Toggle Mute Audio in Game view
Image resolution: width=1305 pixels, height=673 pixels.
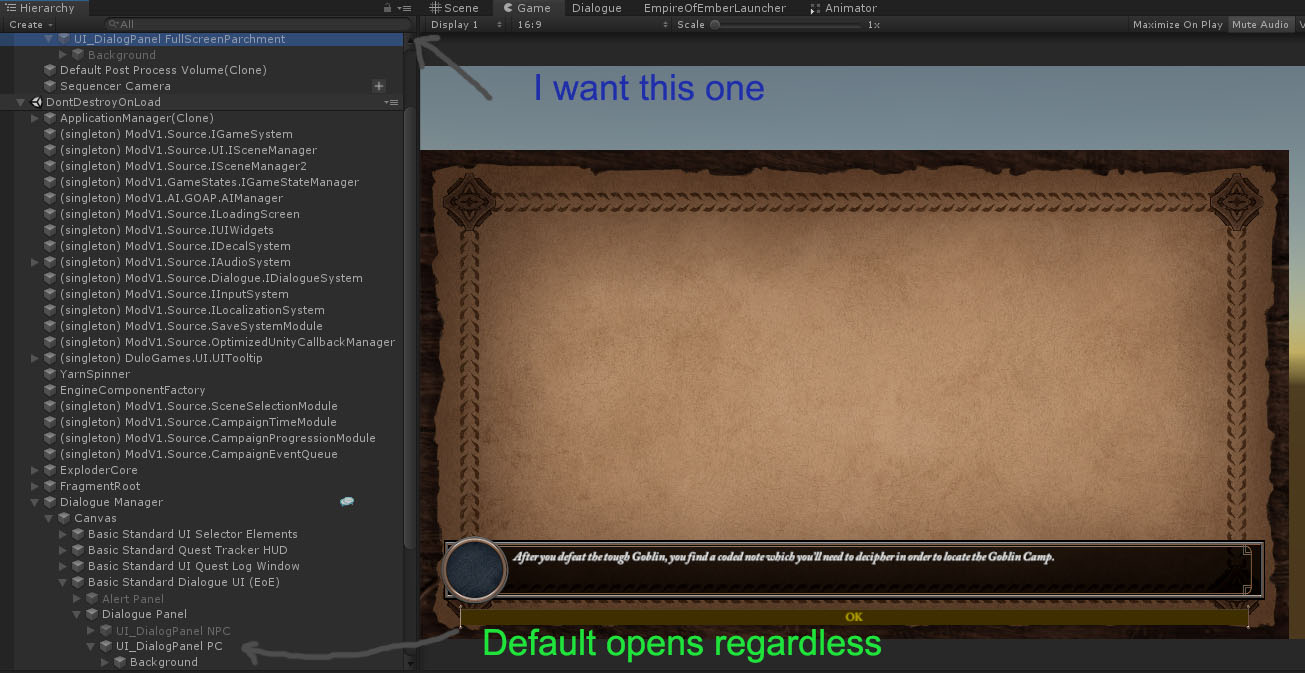(x=1260, y=24)
